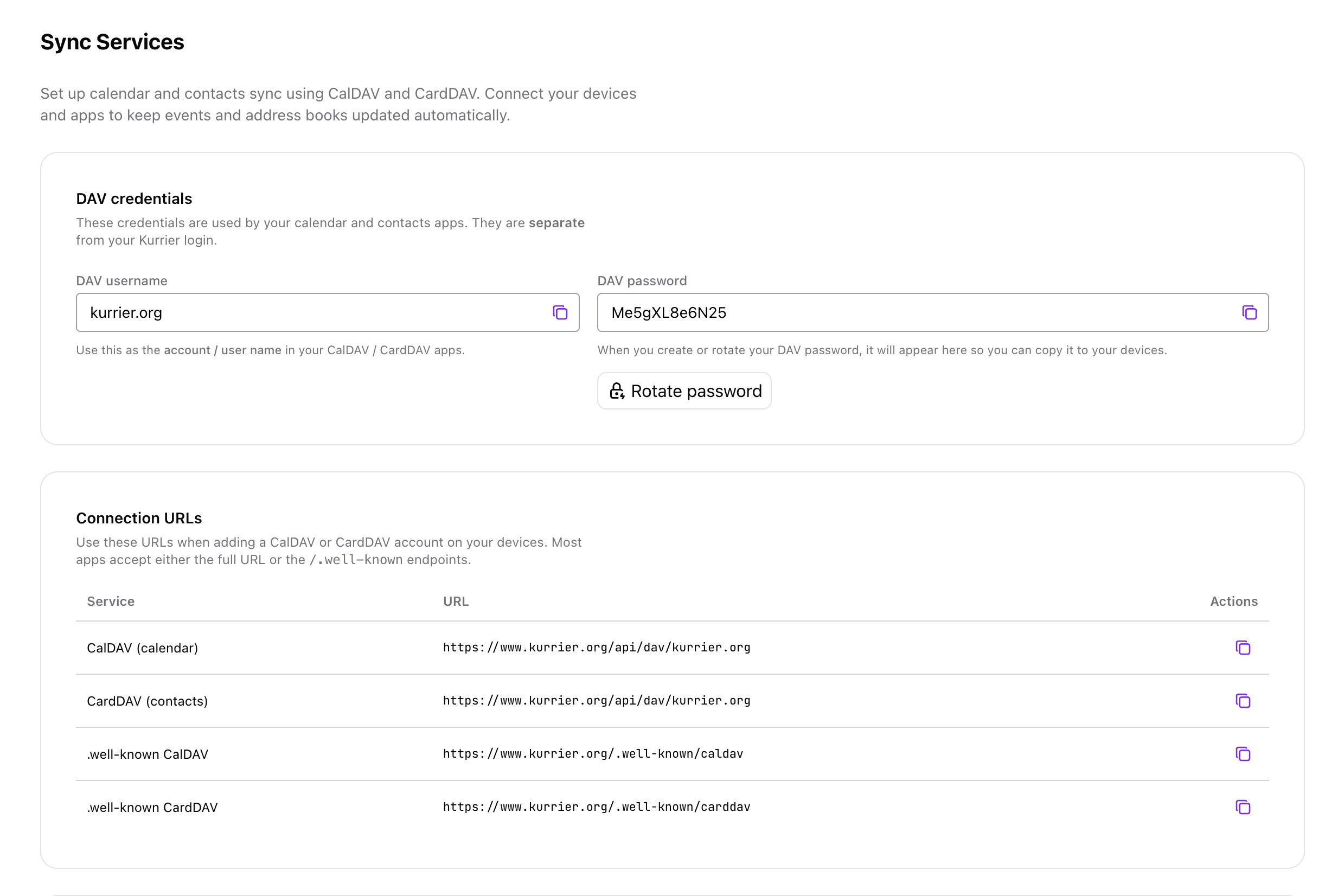Image resolution: width=1344 pixels, height=896 pixels.
Task: Click the CalDAV (calendar) row label
Action: [x=143, y=648]
